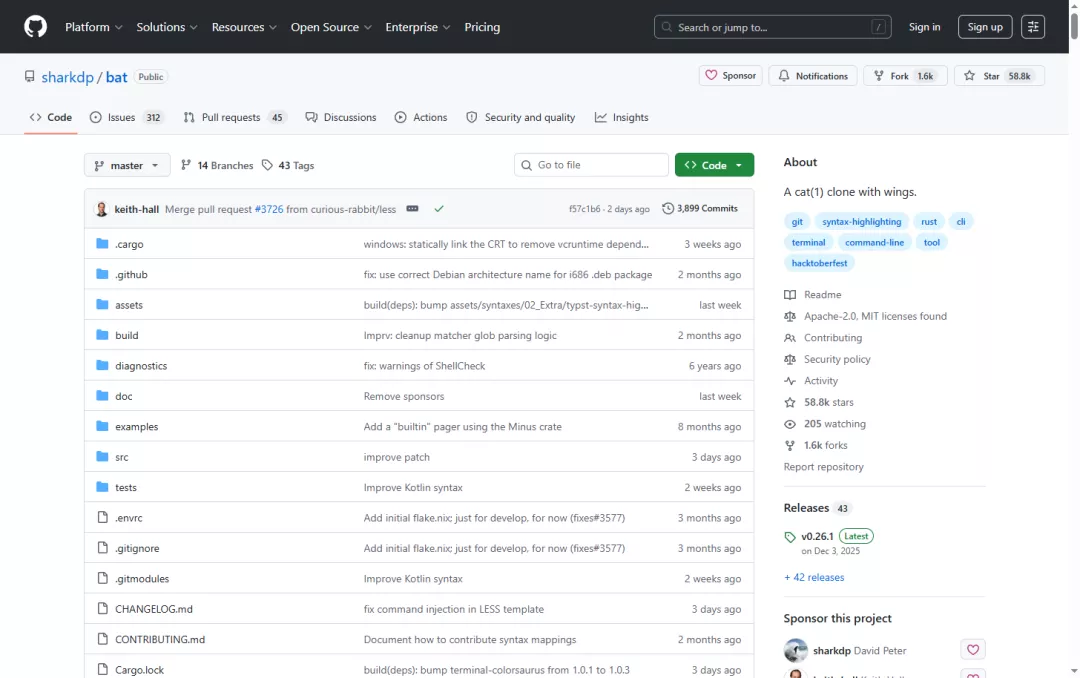Open the diagnostics folder

pos(141,366)
